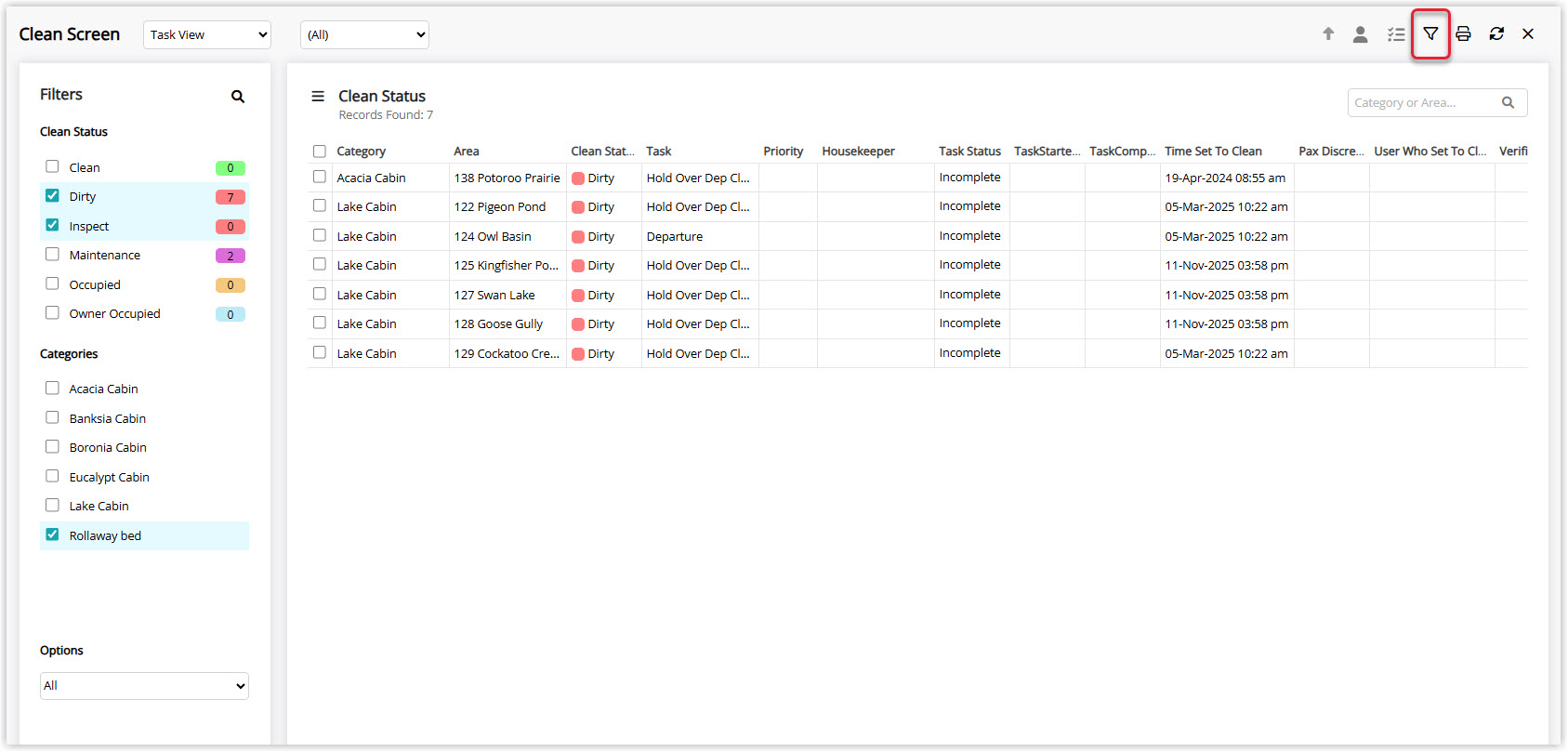1568x752 pixels.
Task: Sort by the Priority column header
Action: click(784, 152)
